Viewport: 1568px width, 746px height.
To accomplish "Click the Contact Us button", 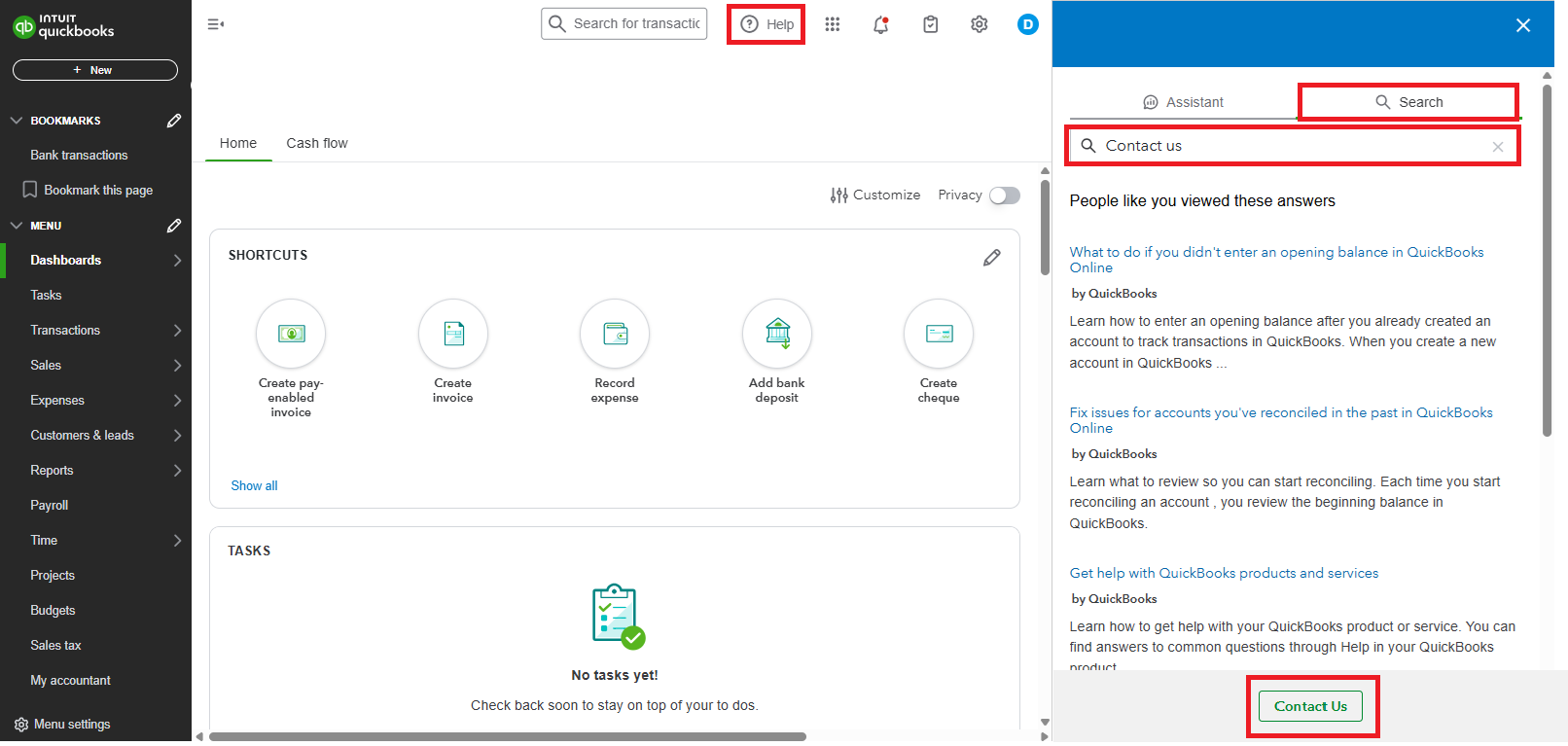I will point(1311,706).
